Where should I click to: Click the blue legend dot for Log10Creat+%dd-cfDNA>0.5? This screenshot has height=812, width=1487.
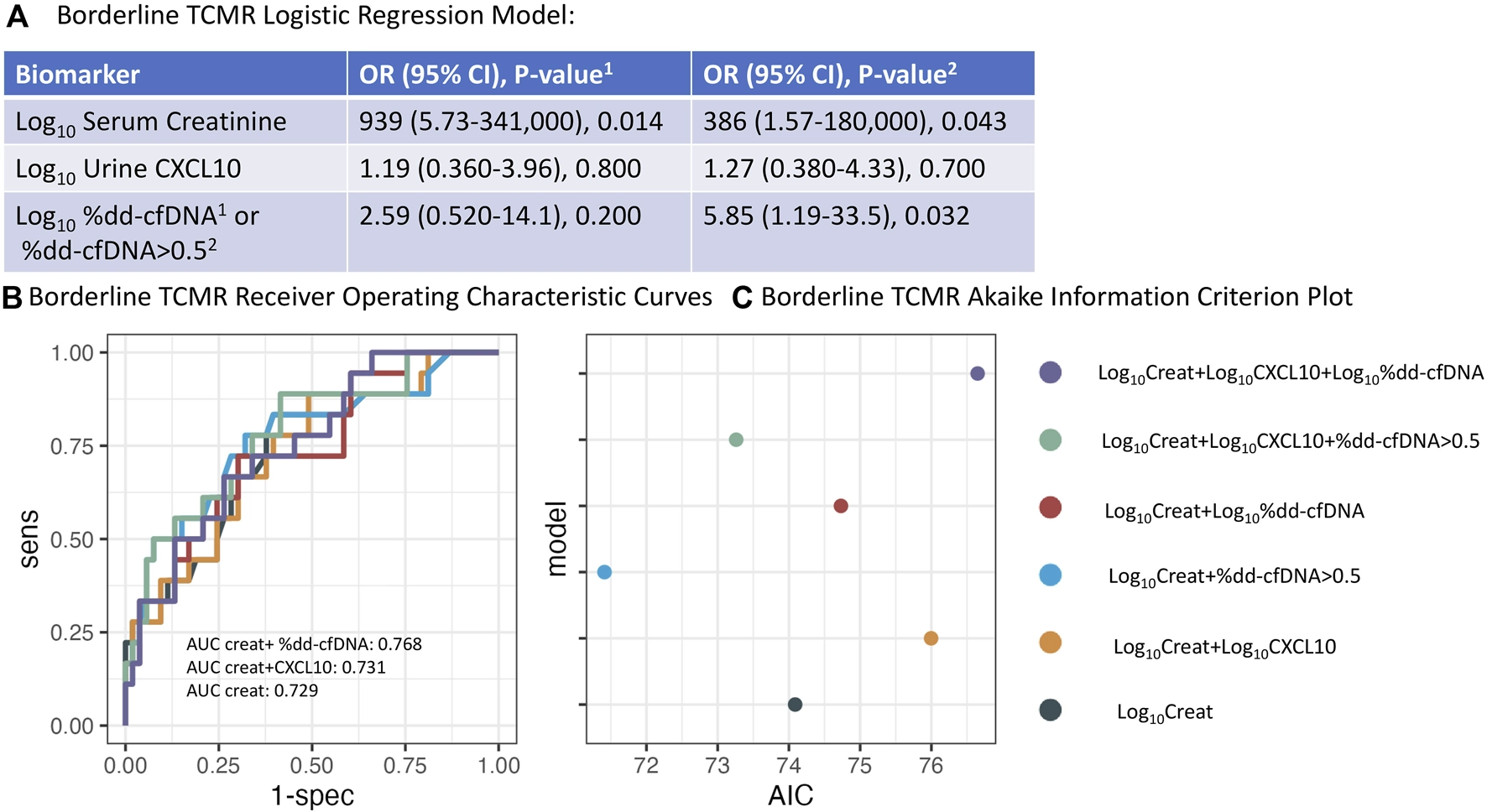click(x=1050, y=575)
